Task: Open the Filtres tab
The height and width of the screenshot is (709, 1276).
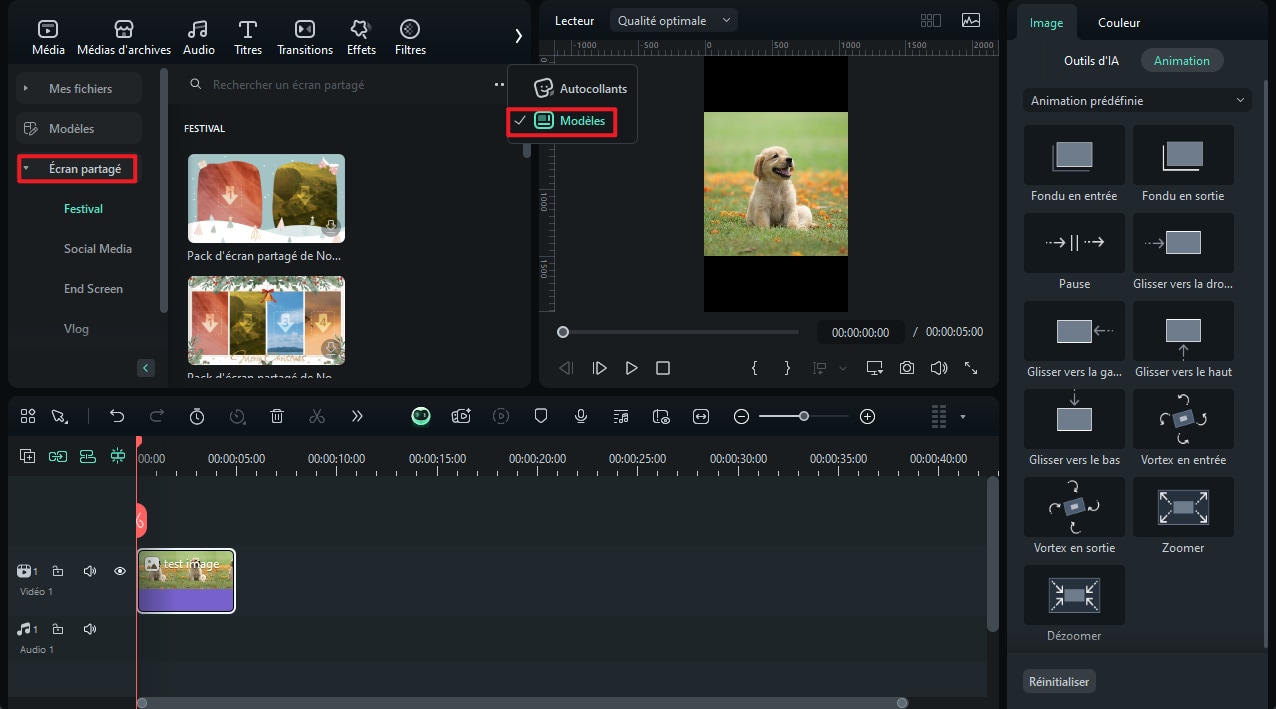Action: pos(410,37)
